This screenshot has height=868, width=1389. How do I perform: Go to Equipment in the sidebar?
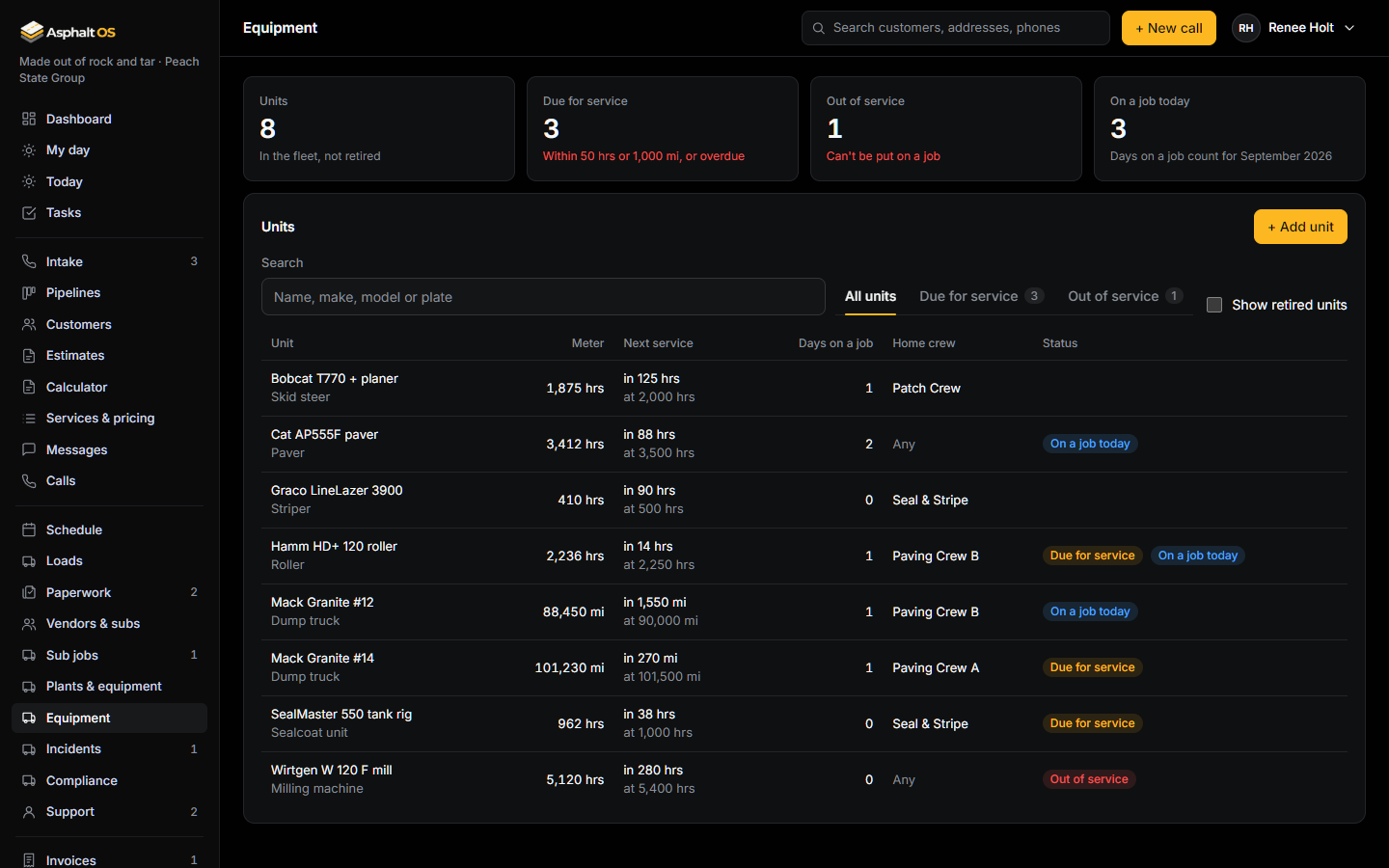[109, 719]
